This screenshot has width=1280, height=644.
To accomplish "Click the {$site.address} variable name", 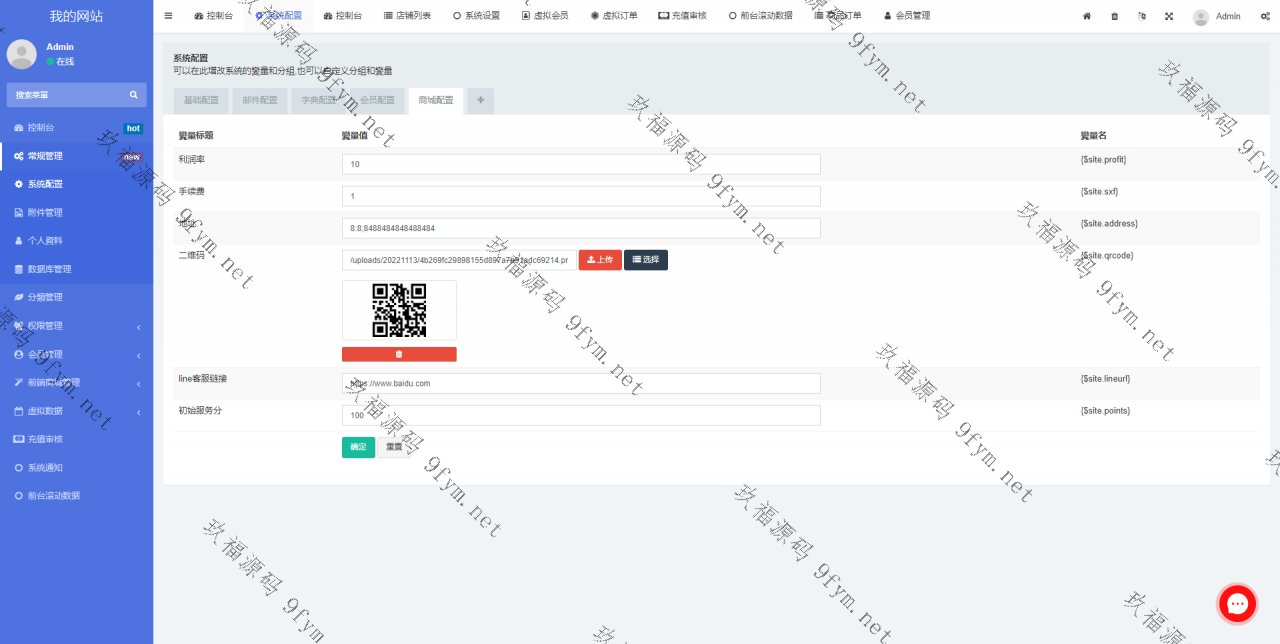I will [x=1109, y=224].
